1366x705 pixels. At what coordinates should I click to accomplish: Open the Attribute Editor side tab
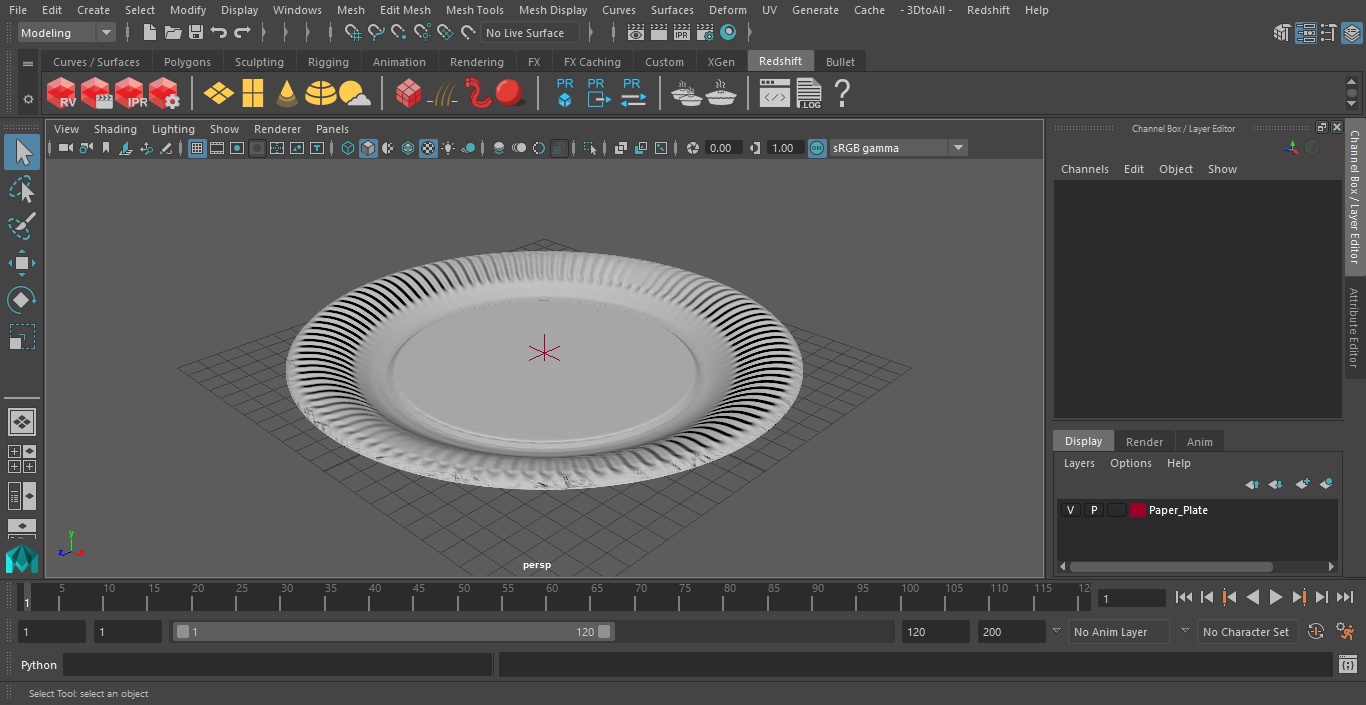point(1354,328)
